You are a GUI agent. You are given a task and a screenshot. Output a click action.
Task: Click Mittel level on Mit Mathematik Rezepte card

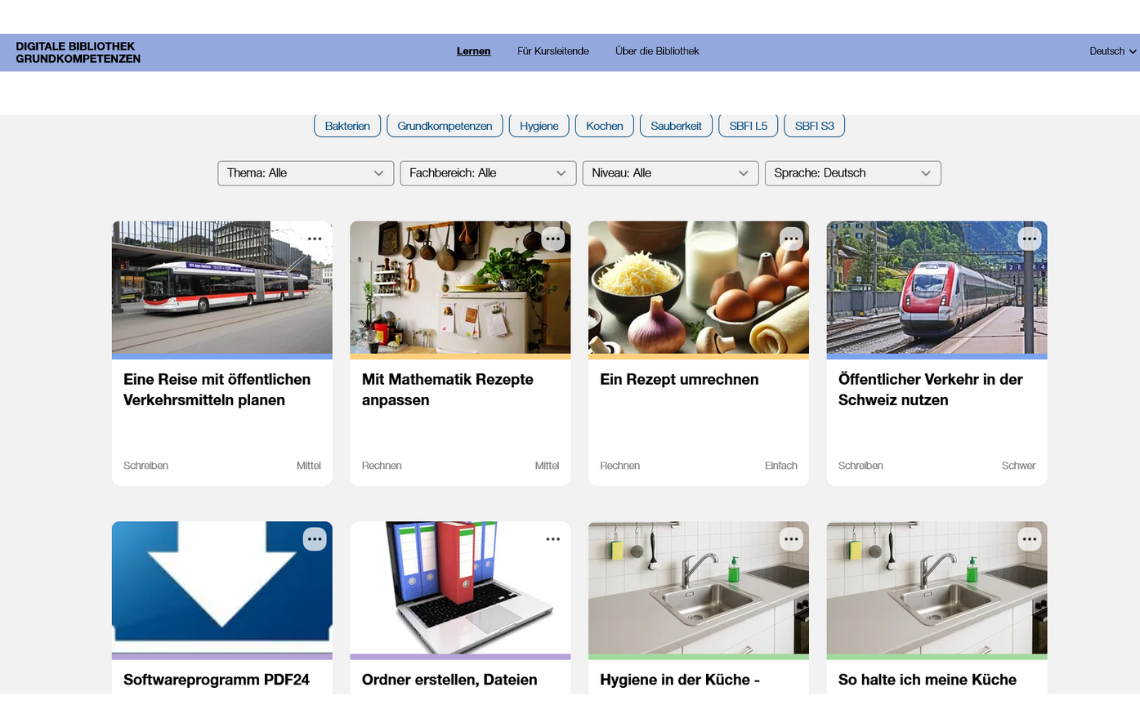click(x=547, y=465)
